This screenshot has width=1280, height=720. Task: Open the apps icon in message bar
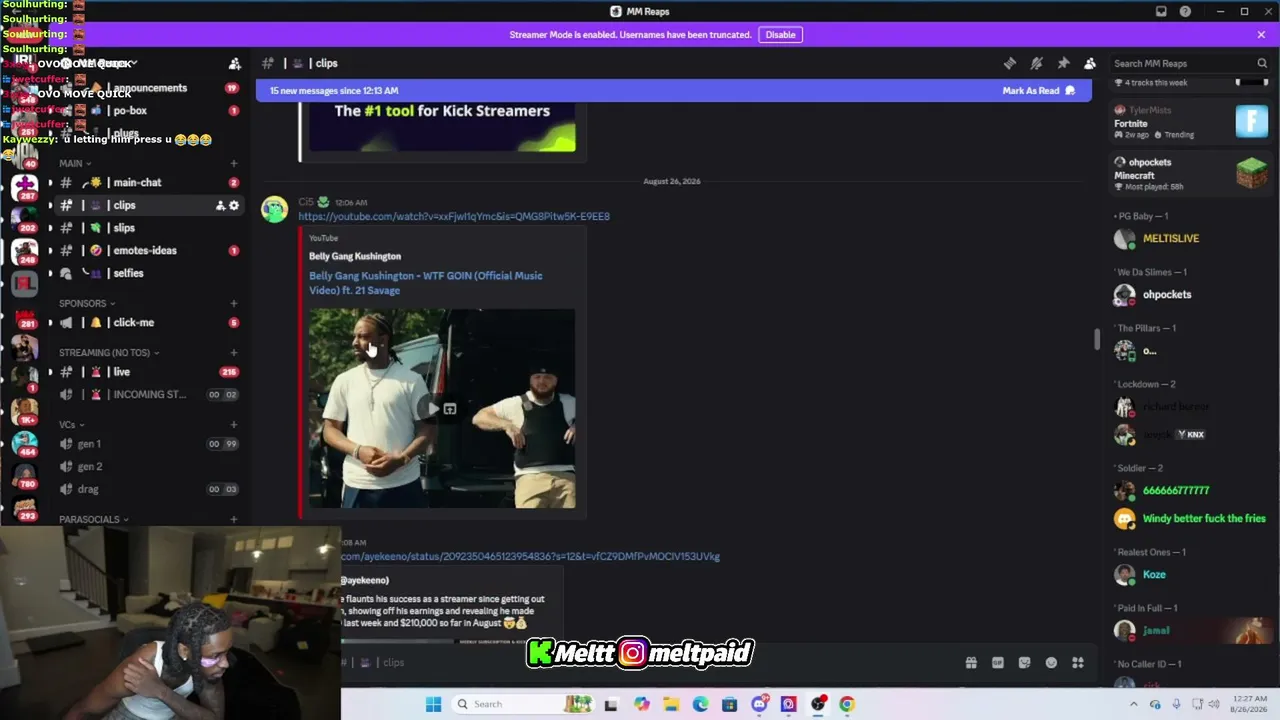(1078, 662)
